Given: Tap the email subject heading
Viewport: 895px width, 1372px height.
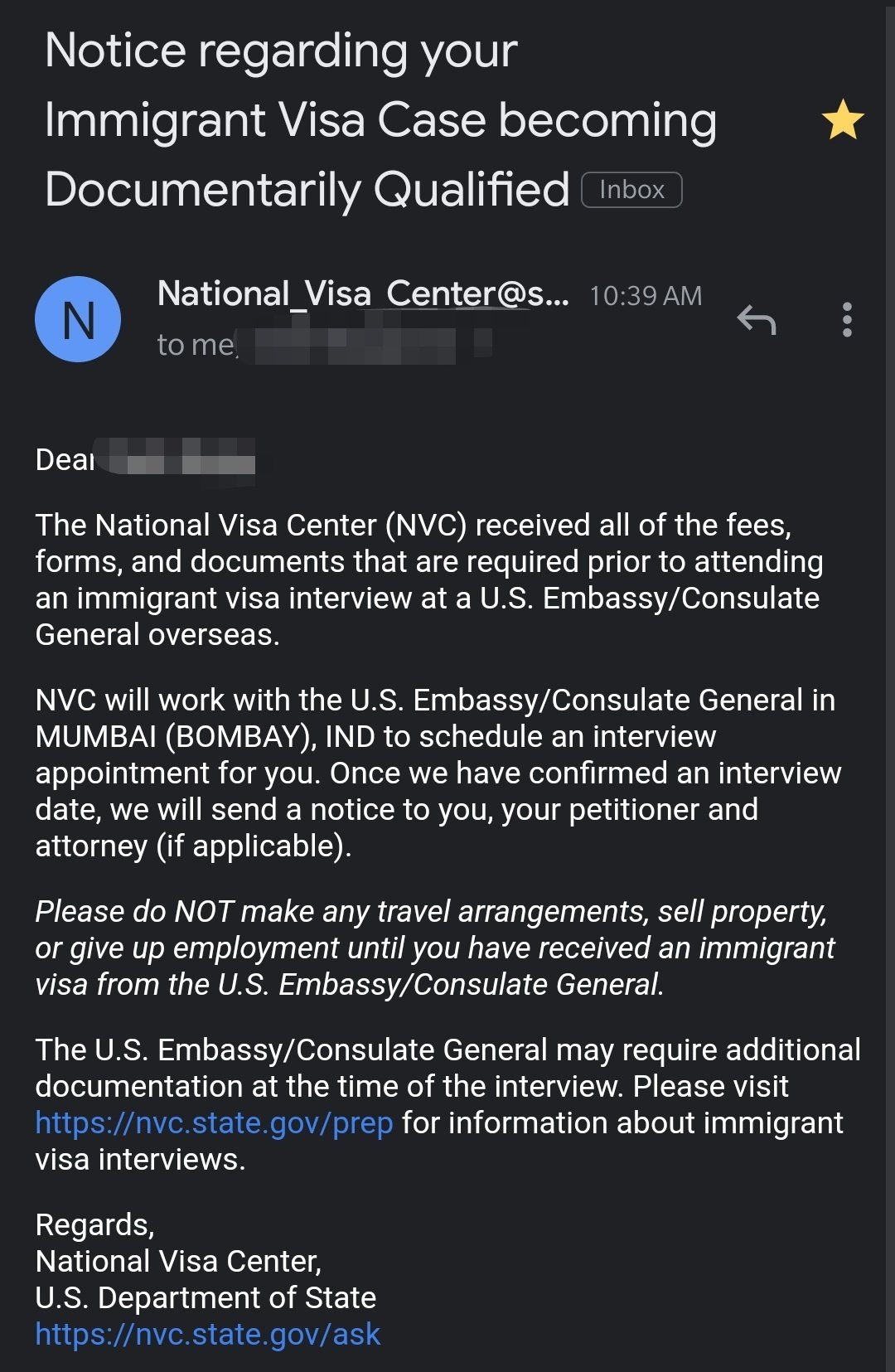Looking at the screenshot, I should (380, 119).
